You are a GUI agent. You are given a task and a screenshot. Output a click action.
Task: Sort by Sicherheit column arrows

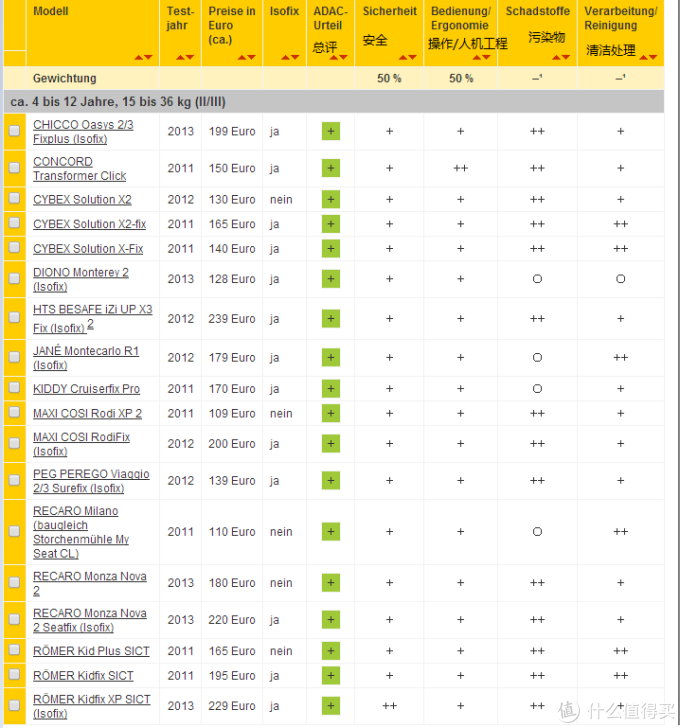click(x=408, y=57)
